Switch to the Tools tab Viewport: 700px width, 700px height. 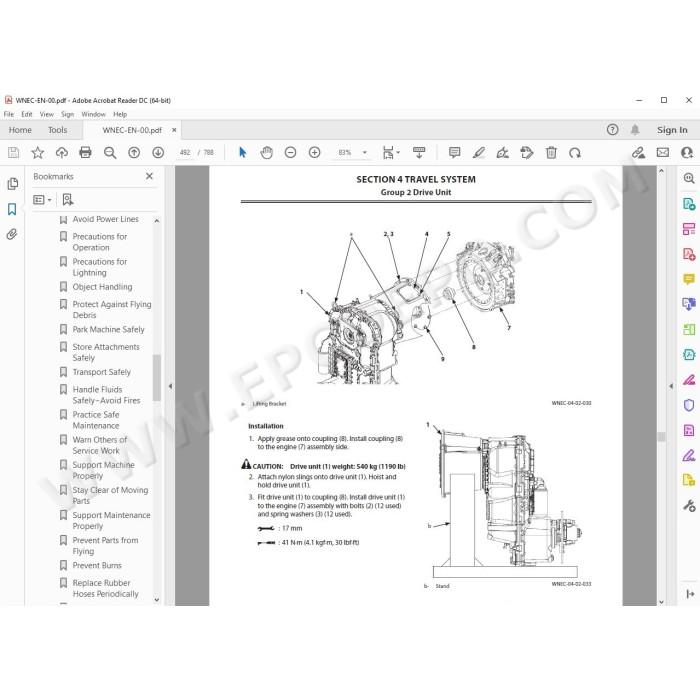pyautogui.click(x=58, y=130)
